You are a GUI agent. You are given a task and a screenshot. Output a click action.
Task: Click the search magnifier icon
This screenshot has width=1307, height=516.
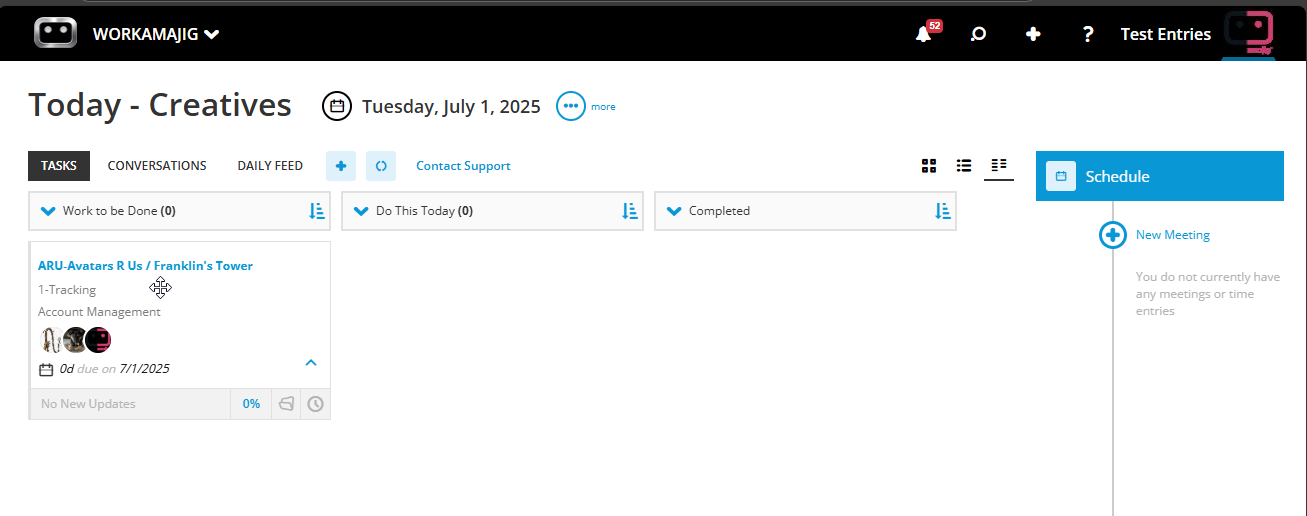pos(979,35)
